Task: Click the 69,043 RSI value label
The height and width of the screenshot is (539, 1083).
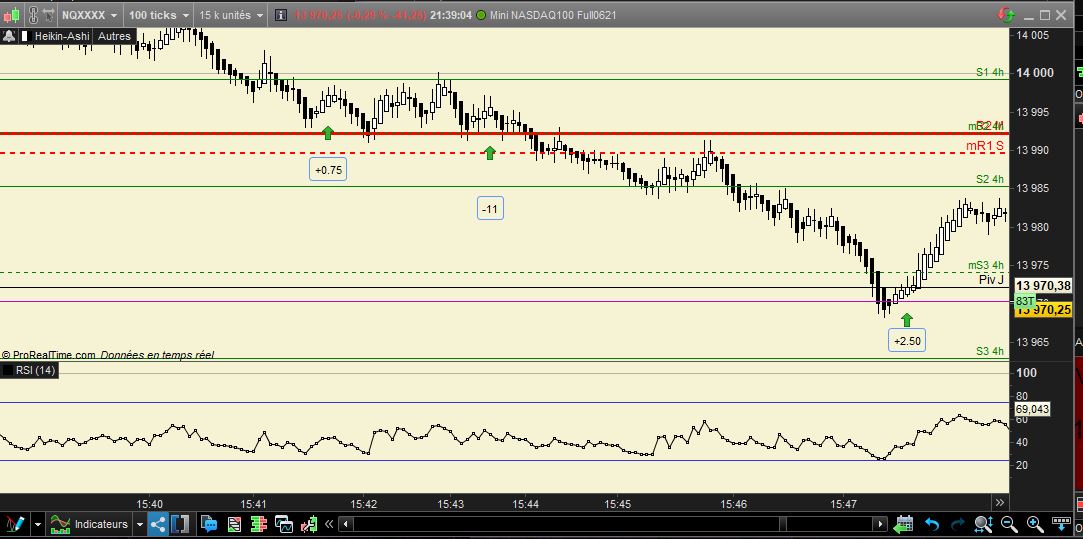Action: click(x=1032, y=409)
